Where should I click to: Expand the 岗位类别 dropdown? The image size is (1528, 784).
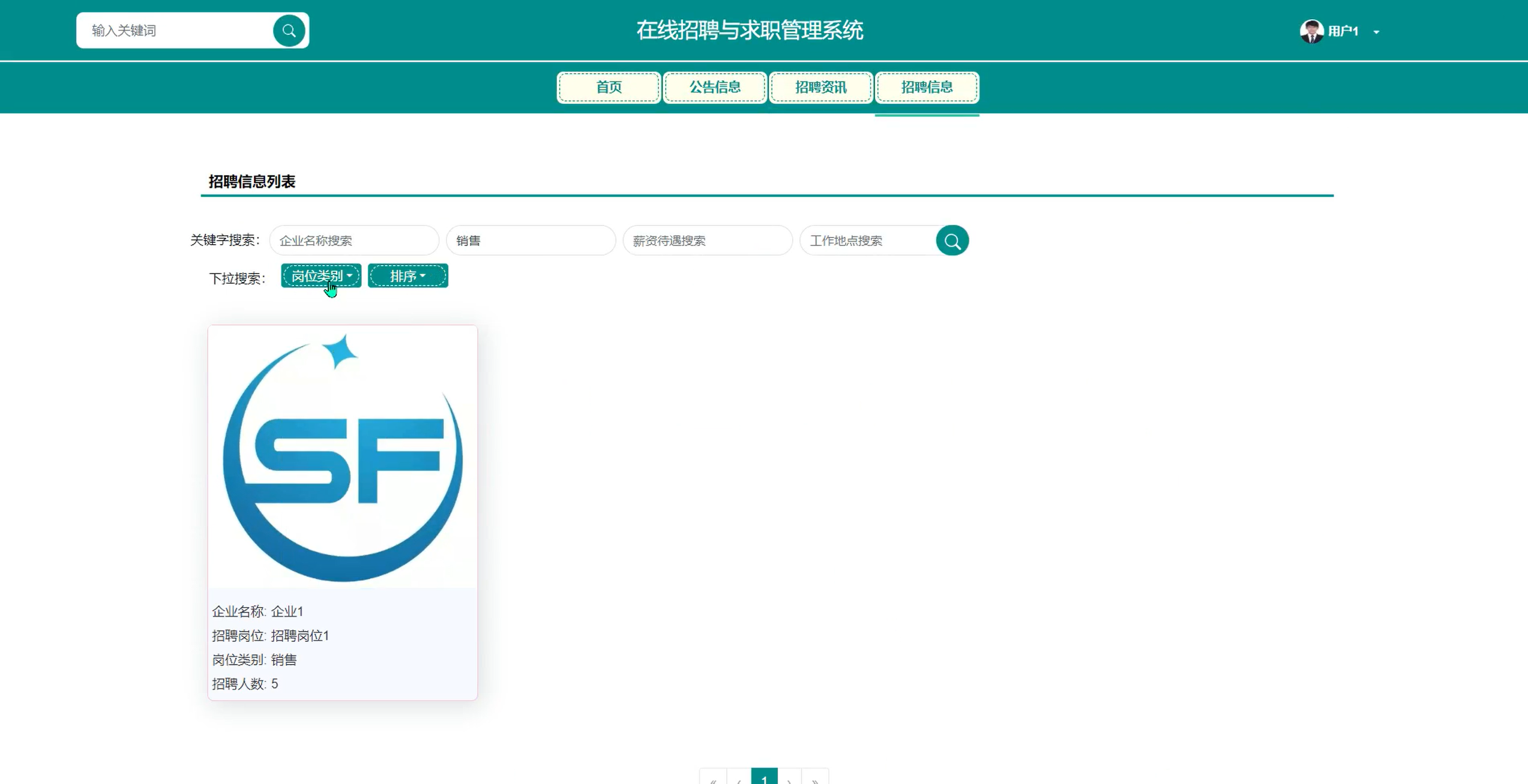pos(321,276)
